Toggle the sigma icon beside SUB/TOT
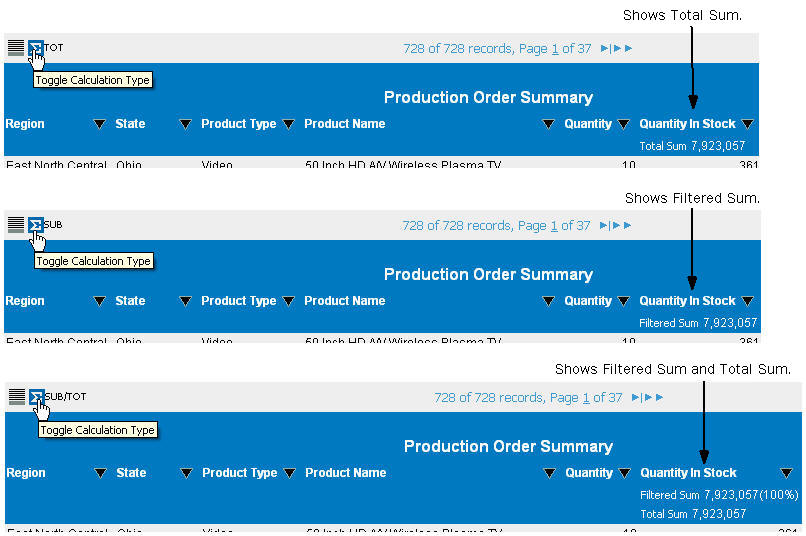This screenshot has width=806, height=536. tap(37, 397)
